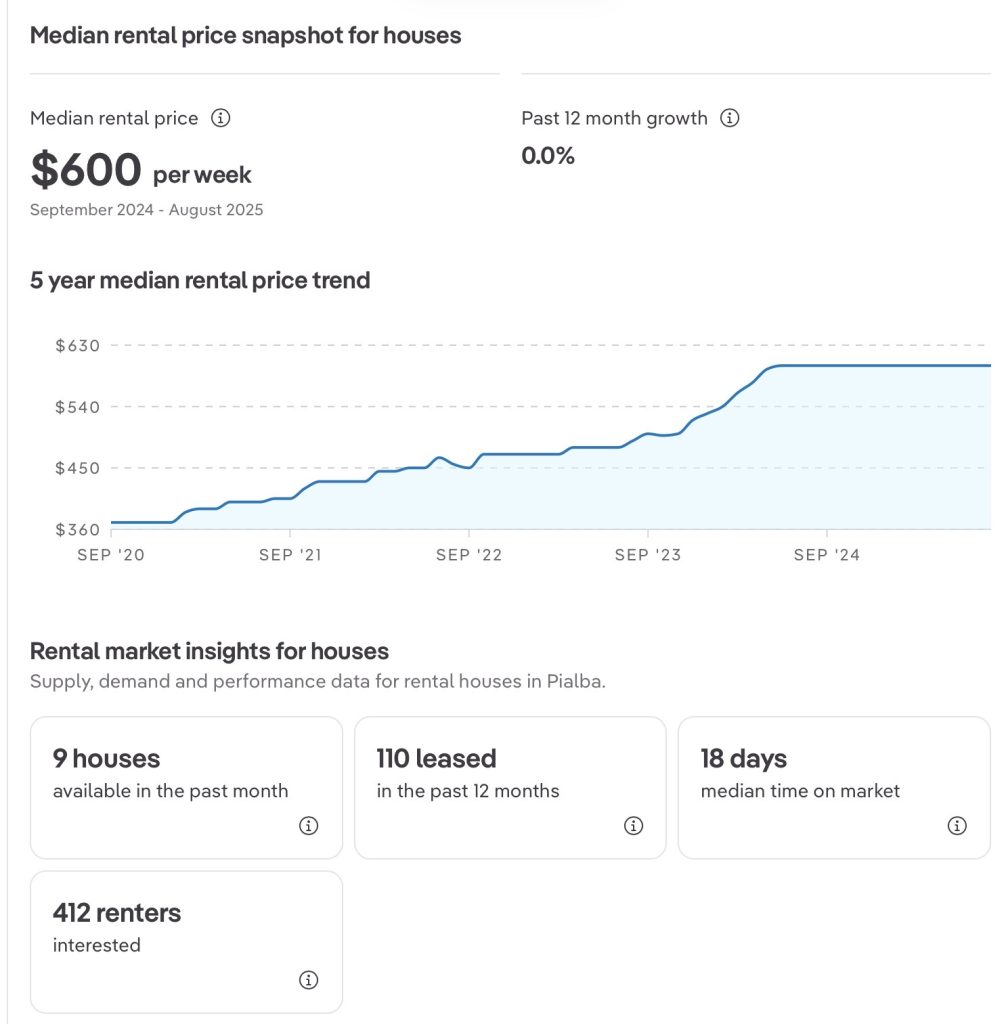This screenshot has width=1006, height=1024.
Task: Click SEP '22 axis label
Action: click(x=469, y=555)
